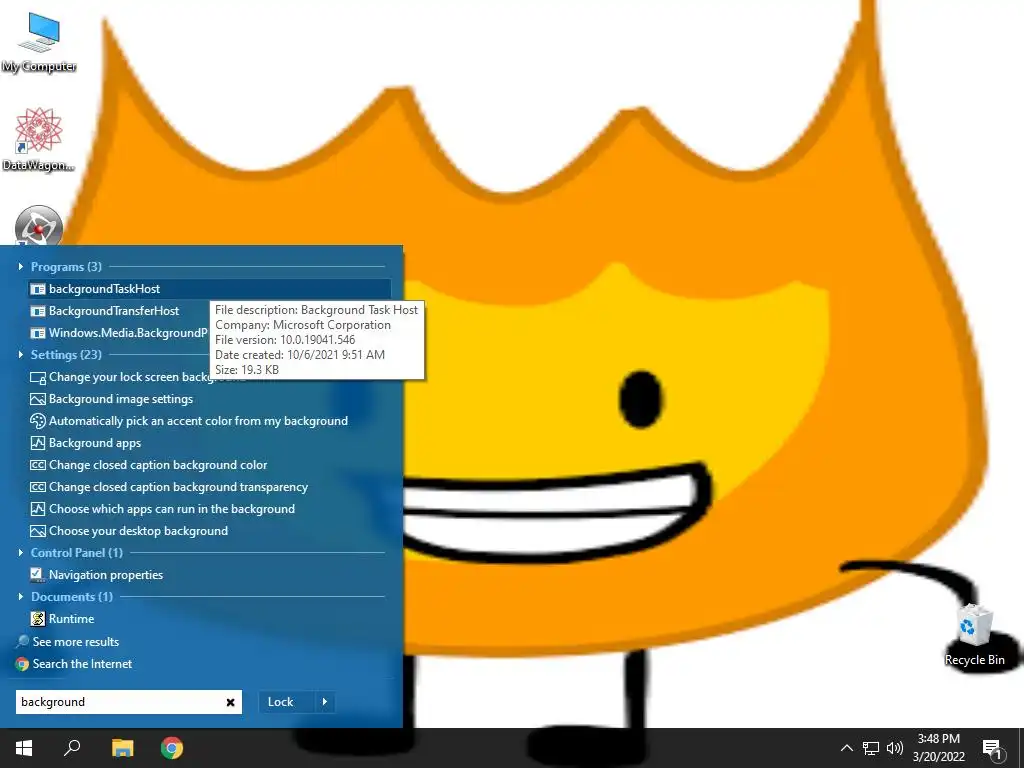Image resolution: width=1024 pixels, height=768 pixels.
Task: Launch Chrome from the taskbar
Action: coord(172,748)
